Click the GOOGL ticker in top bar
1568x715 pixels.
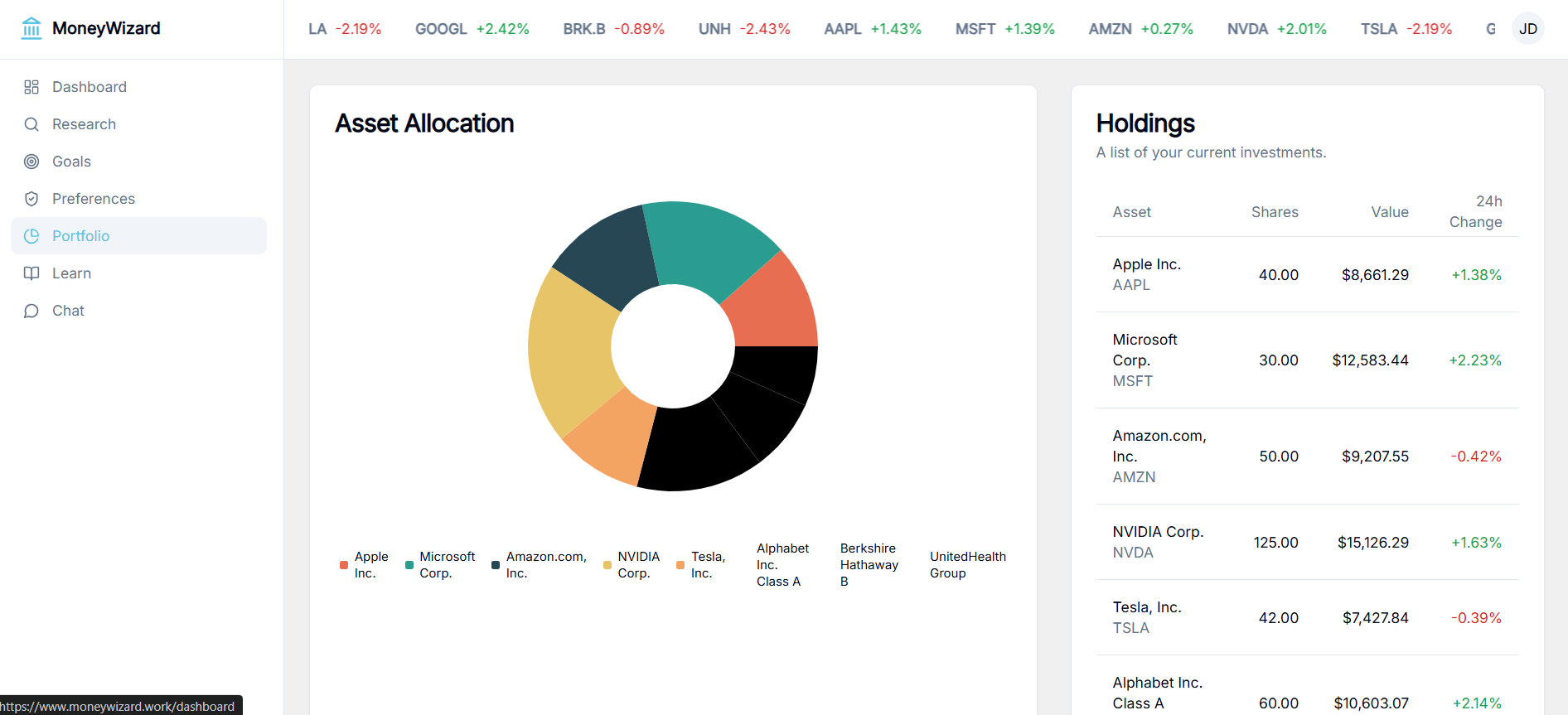(x=472, y=29)
